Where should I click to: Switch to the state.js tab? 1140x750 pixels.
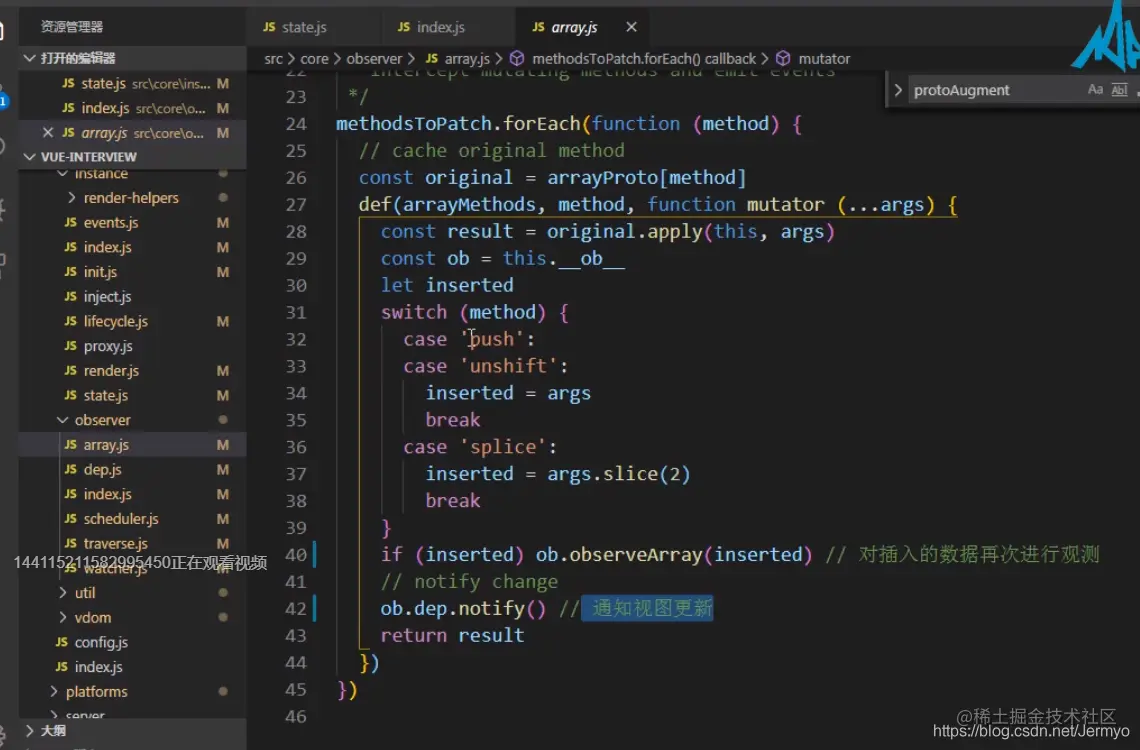tap(304, 28)
